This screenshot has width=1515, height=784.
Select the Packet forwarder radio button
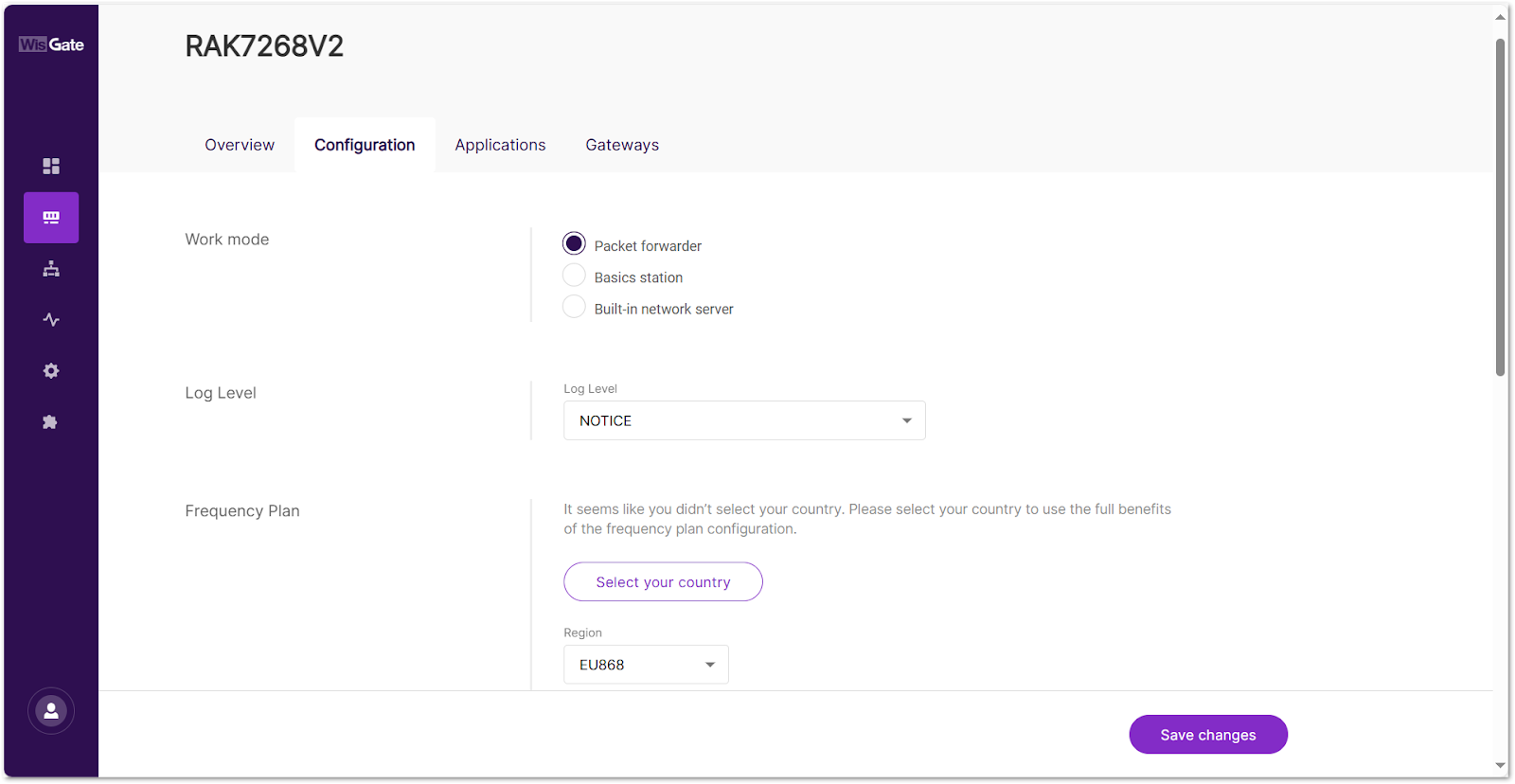(574, 244)
